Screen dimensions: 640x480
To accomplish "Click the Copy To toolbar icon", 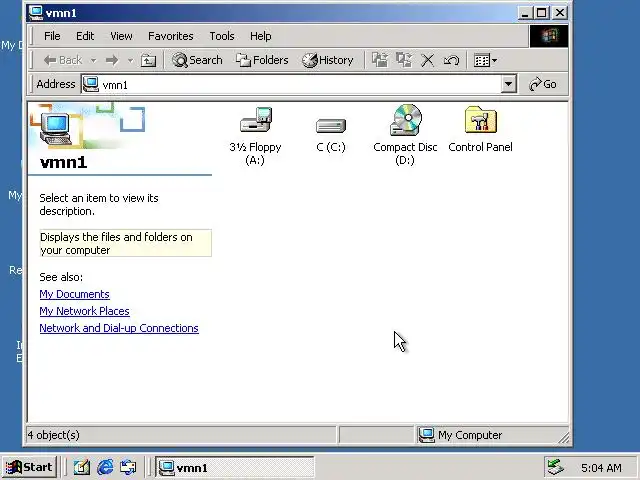I will [x=404, y=60].
